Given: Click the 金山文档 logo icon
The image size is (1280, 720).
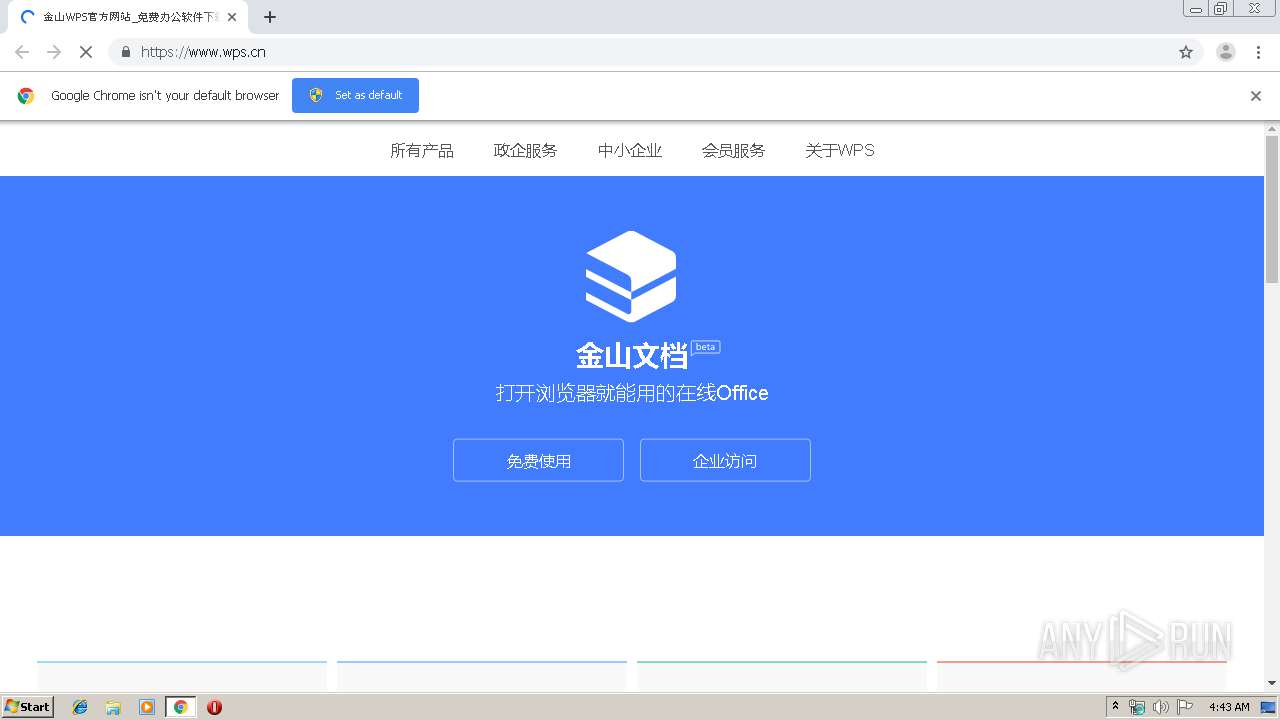Looking at the screenshot, I should (631, 276).
